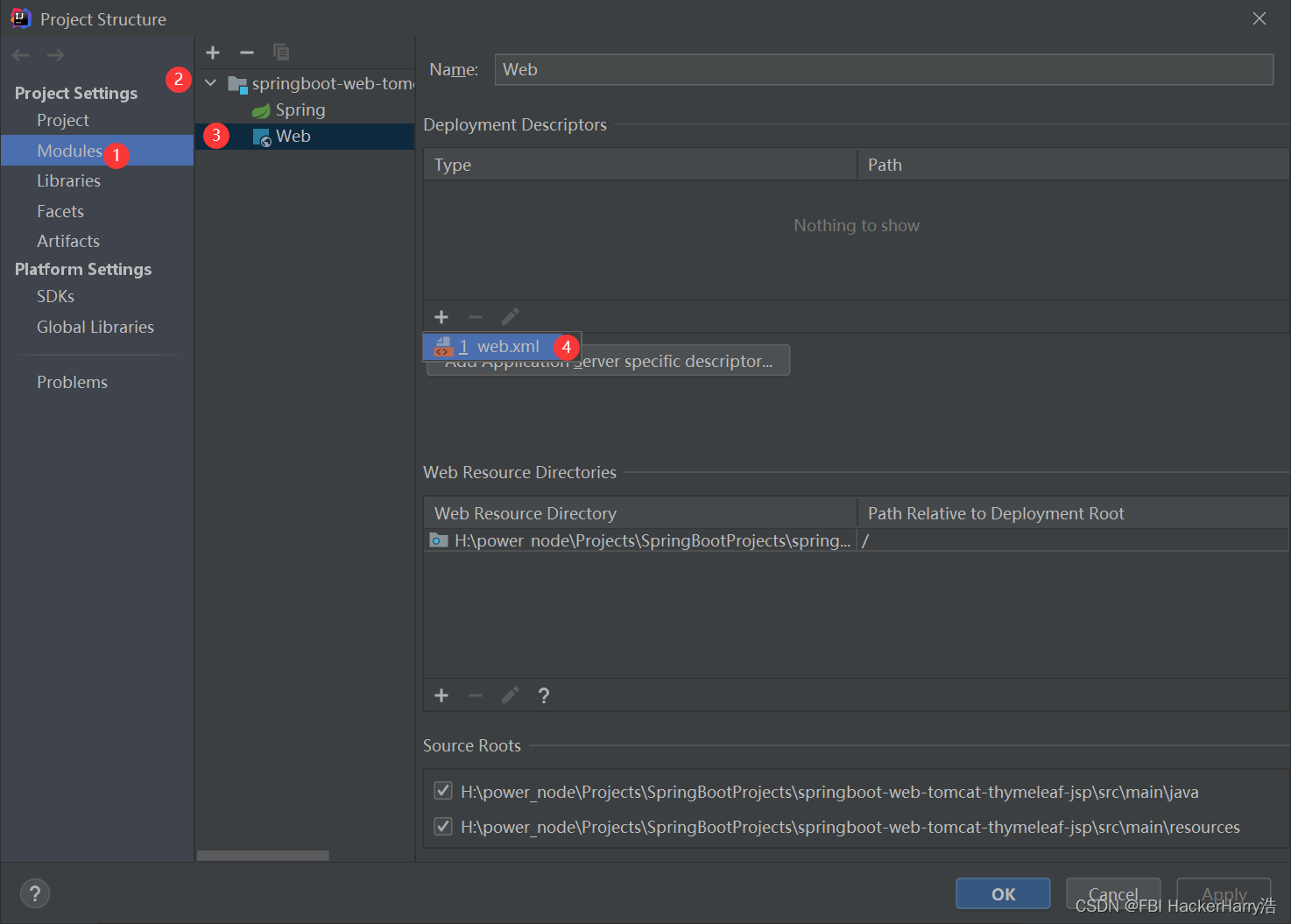Edit the web resource directory entry

(x=510, y=695)
